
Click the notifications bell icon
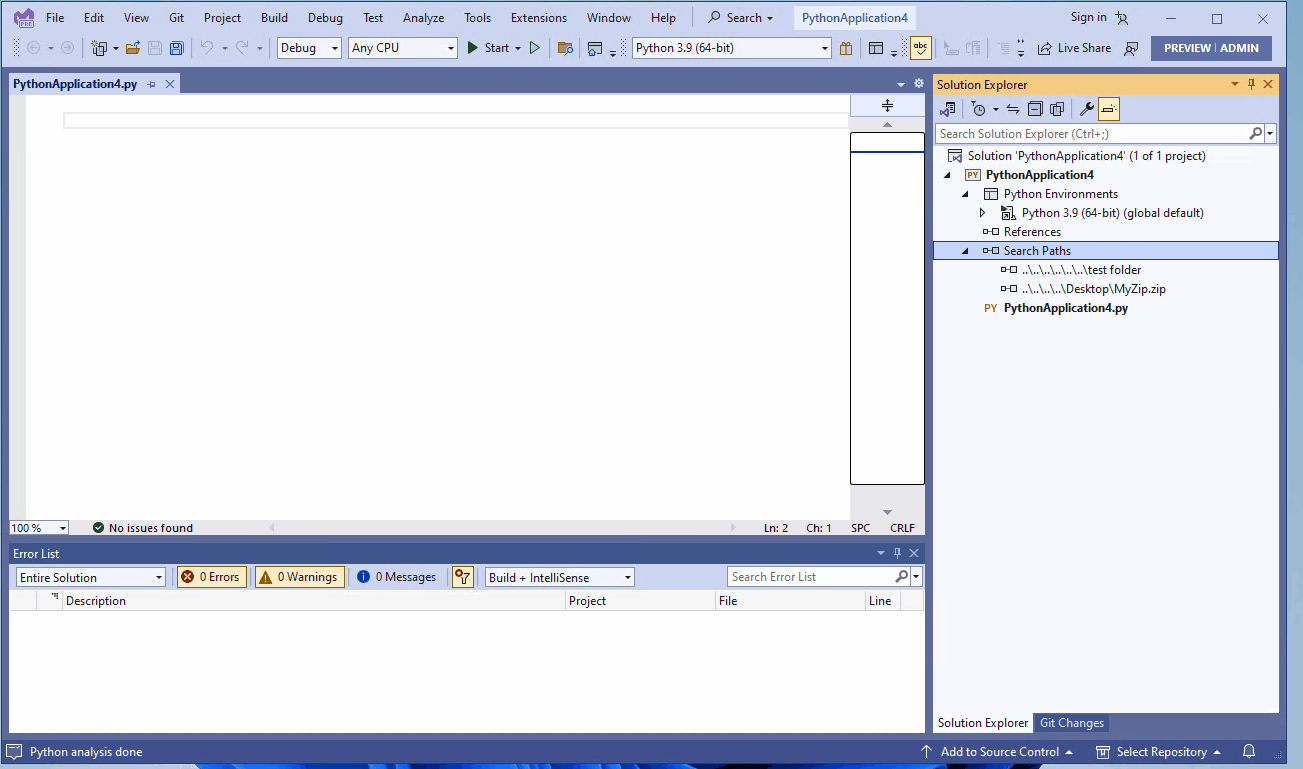pyautogui.click(x=1248, y=751)
